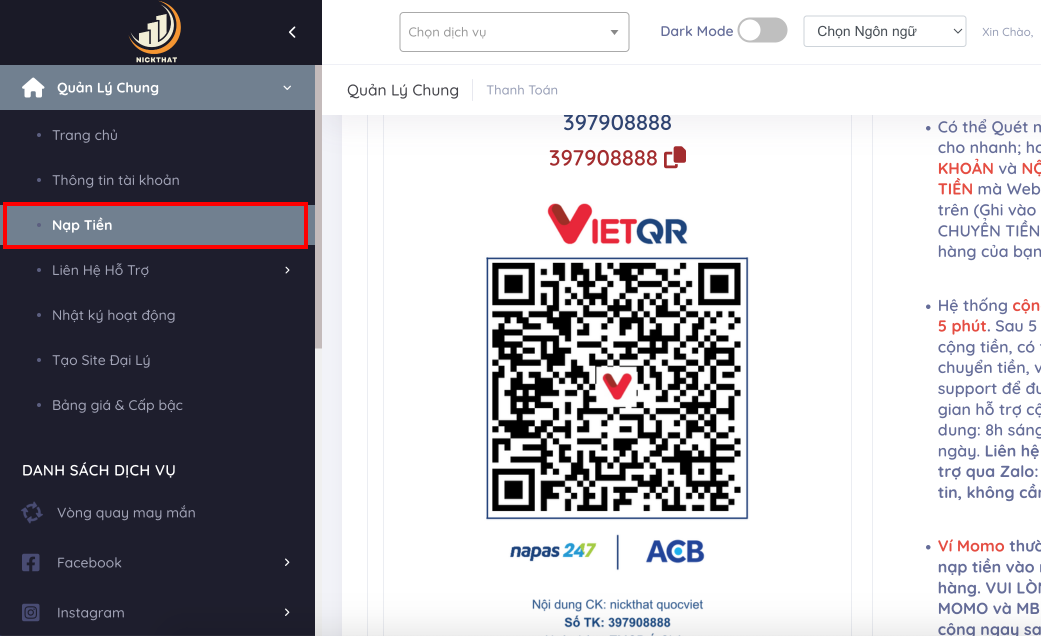This screenshot has width=1041, height=636.
Task: Open the Chọn Ngôn ngữ language selector
Action: [x=884, y=31]
